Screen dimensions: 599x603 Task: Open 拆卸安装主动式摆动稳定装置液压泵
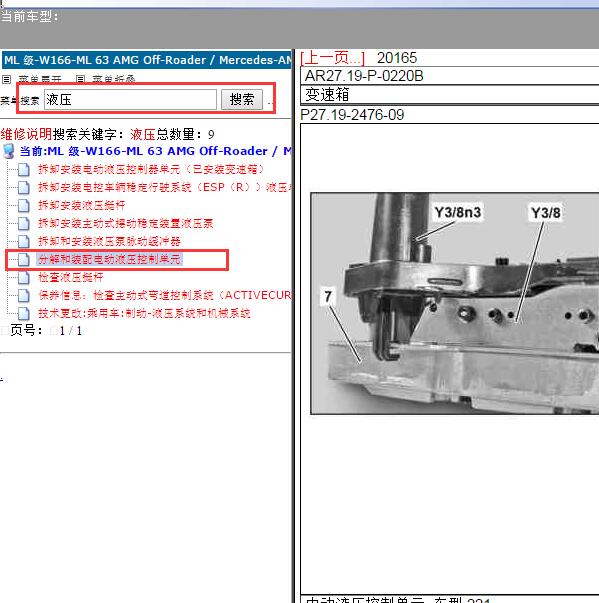[125, 223]
